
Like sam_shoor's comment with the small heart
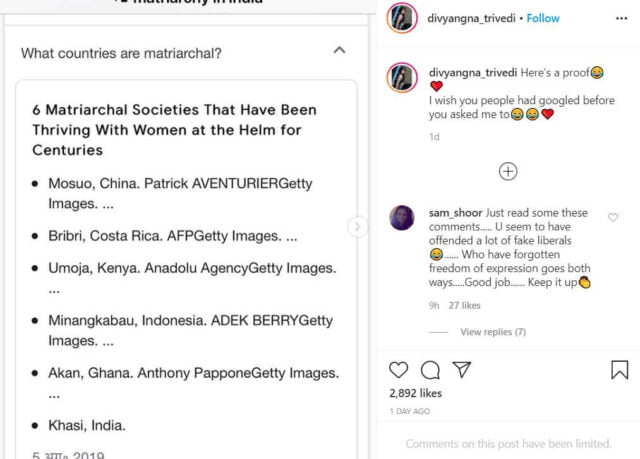click(x=613, y=217)
